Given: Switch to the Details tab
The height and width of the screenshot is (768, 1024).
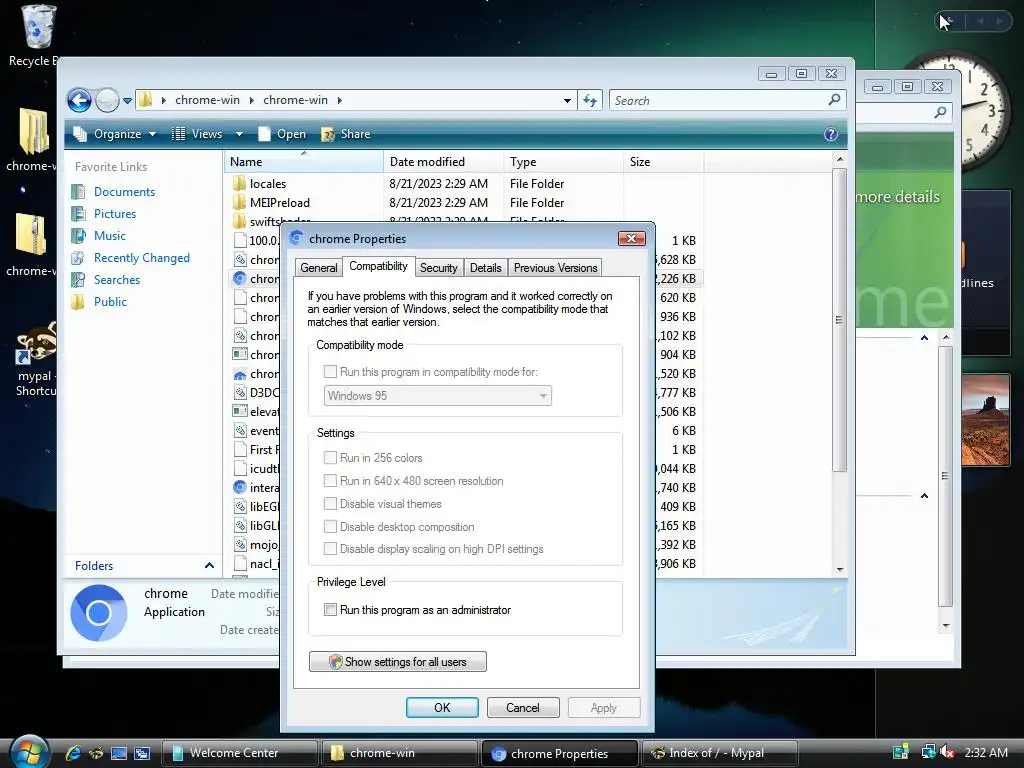Looking at the screenshot, I should [x=485, y=268].
